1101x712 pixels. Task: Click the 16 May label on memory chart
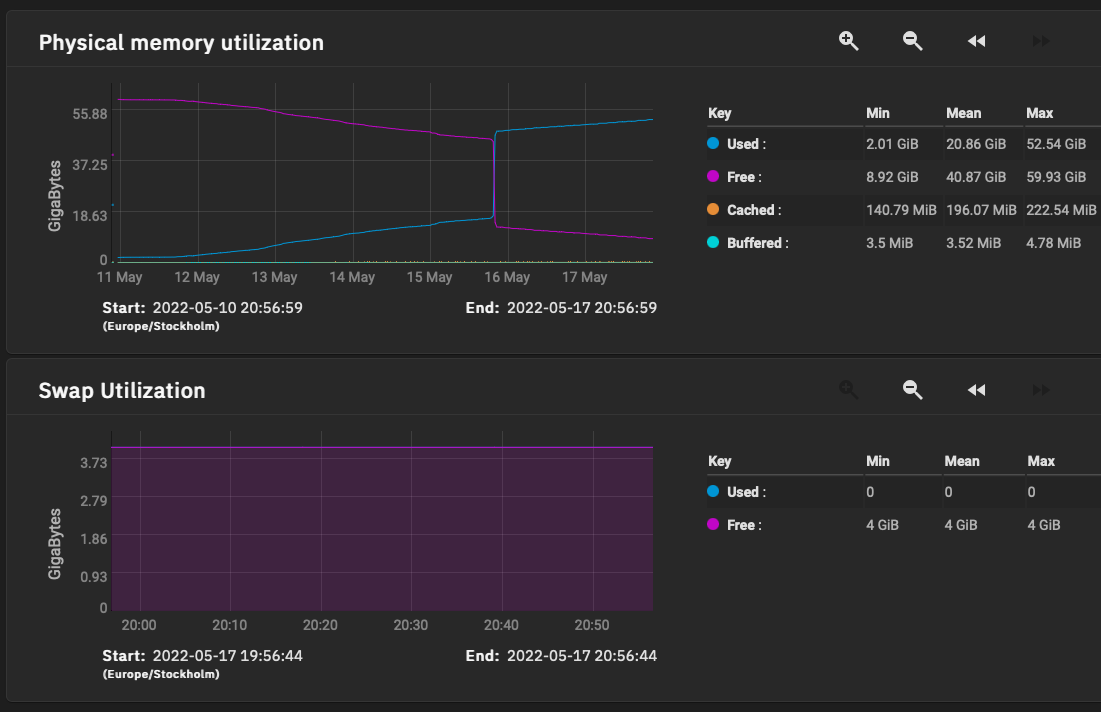508,277
